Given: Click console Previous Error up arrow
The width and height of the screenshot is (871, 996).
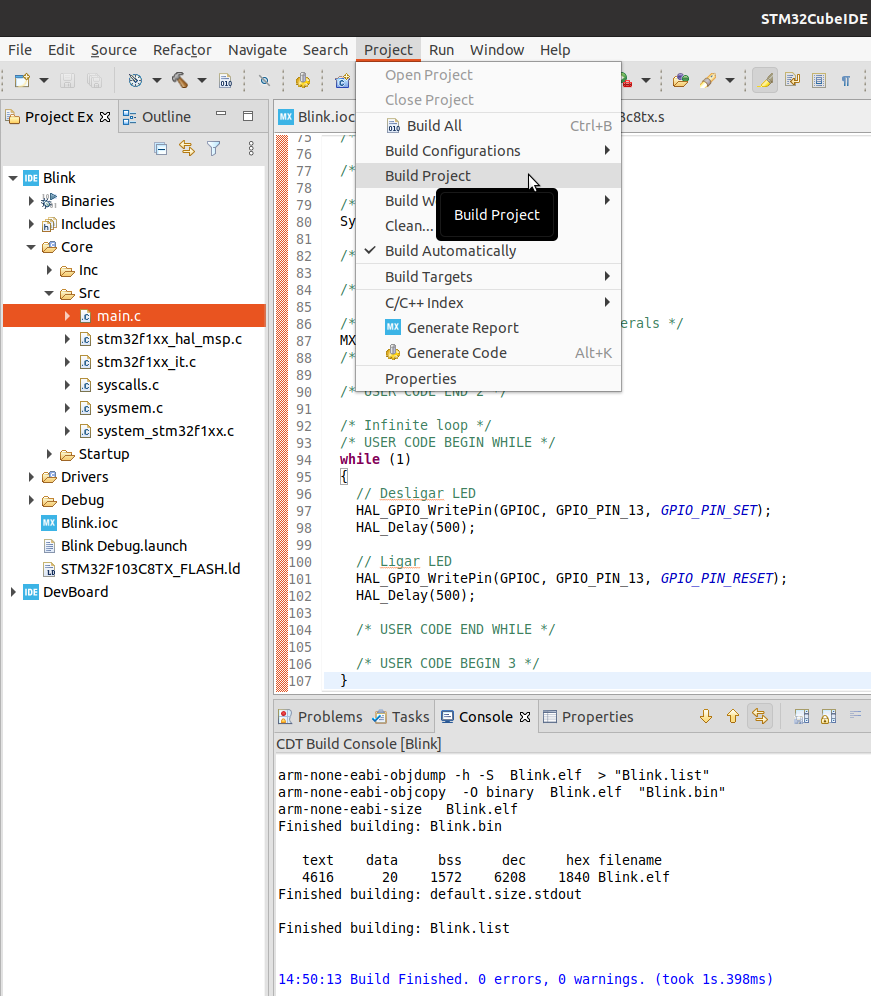Looking at the screenshot, I should (733, 717).
